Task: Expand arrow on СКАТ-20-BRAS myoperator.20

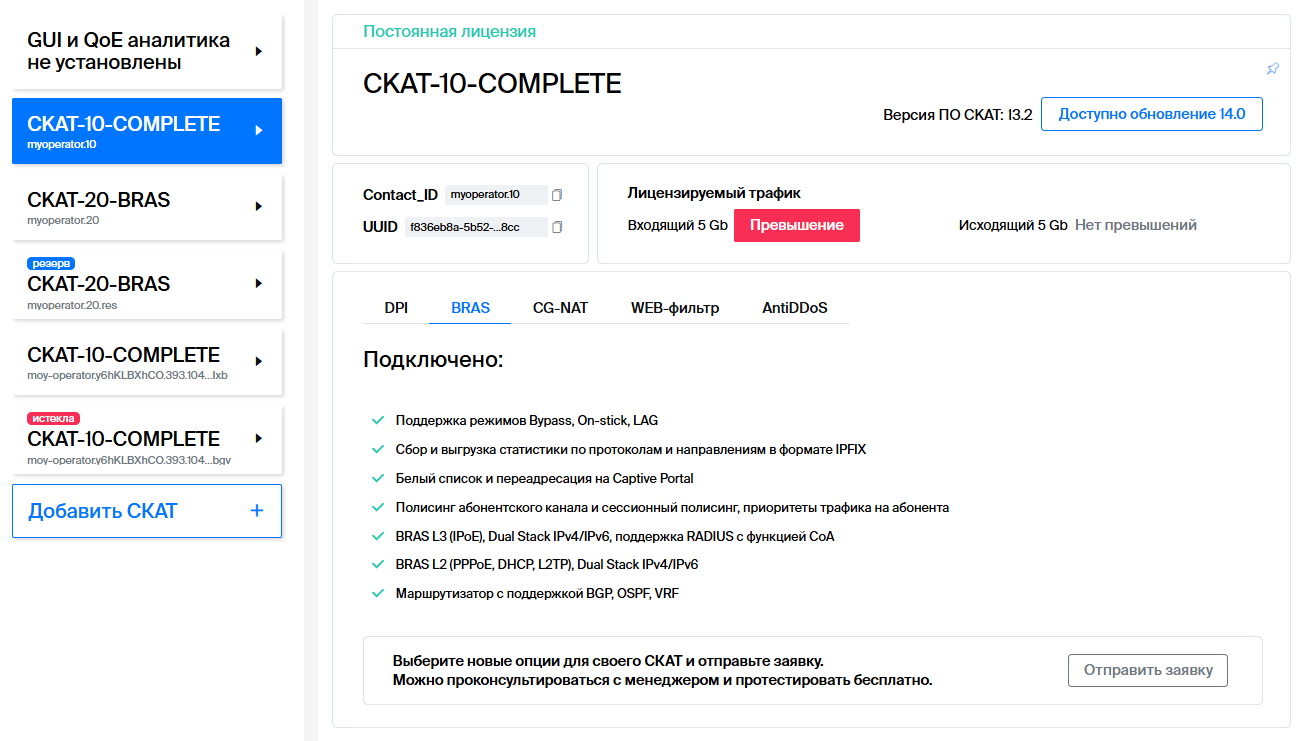Action: [259, 207]
